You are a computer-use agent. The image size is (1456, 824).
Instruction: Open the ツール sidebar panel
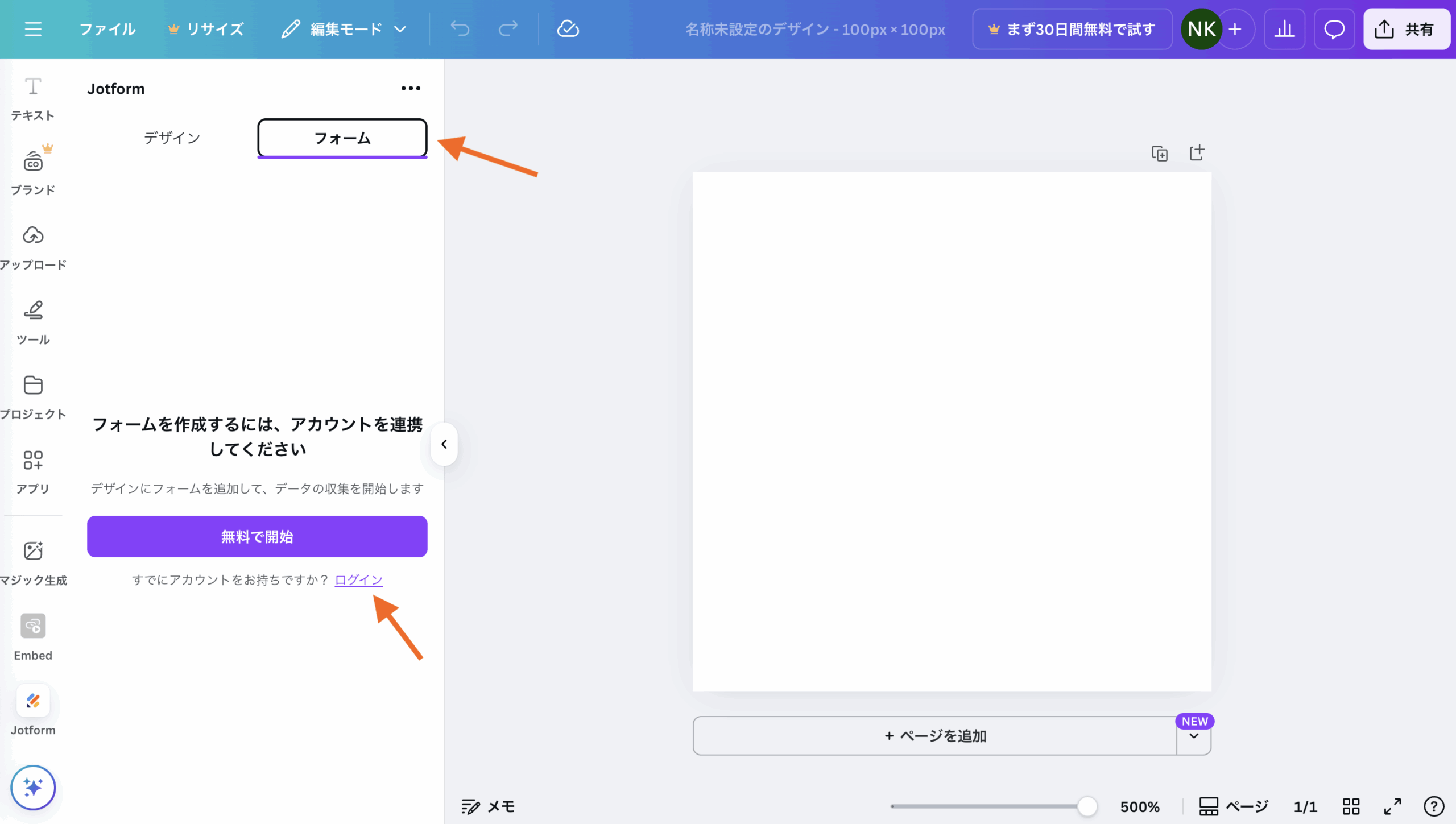[33, 323]
